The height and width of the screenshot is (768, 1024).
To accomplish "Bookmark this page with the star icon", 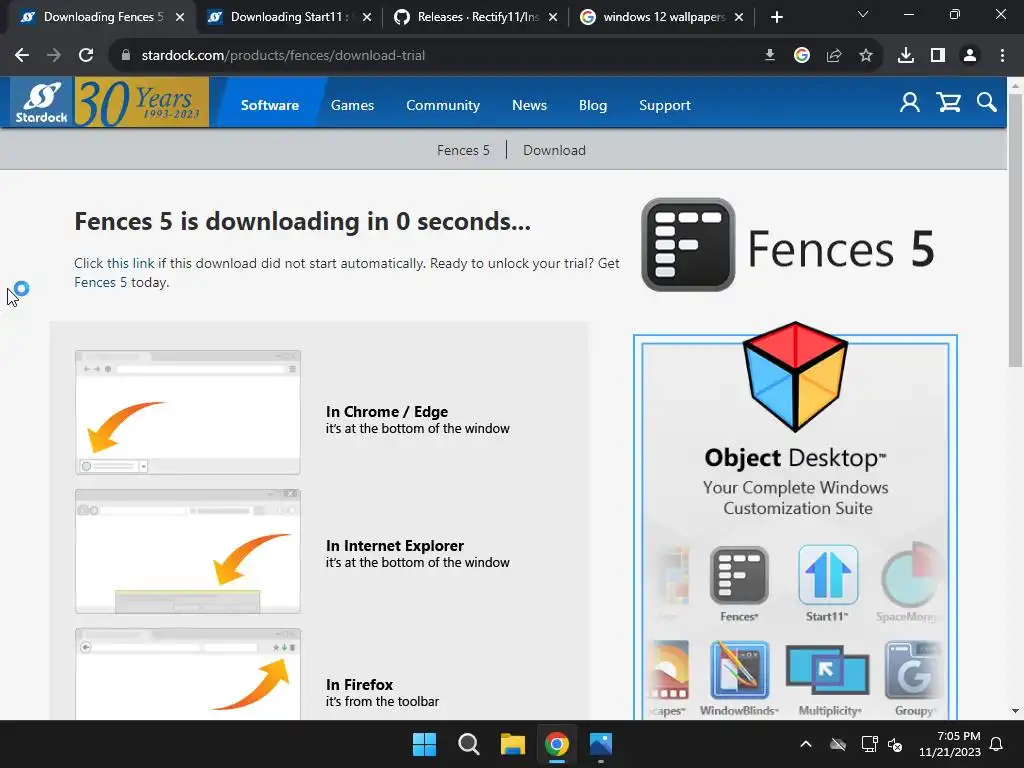I will click(x=866, y=56).
